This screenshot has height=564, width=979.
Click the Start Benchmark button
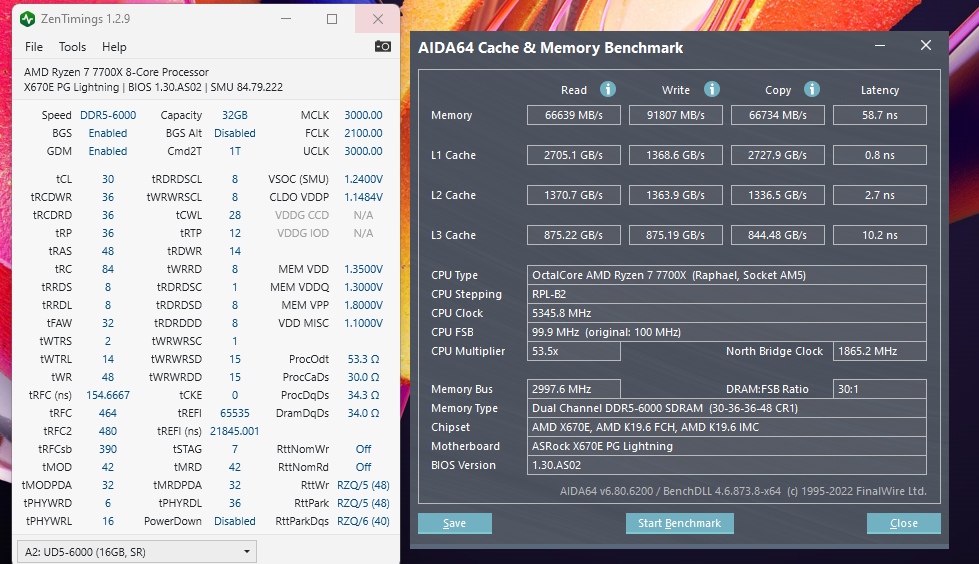click(679, 523)
